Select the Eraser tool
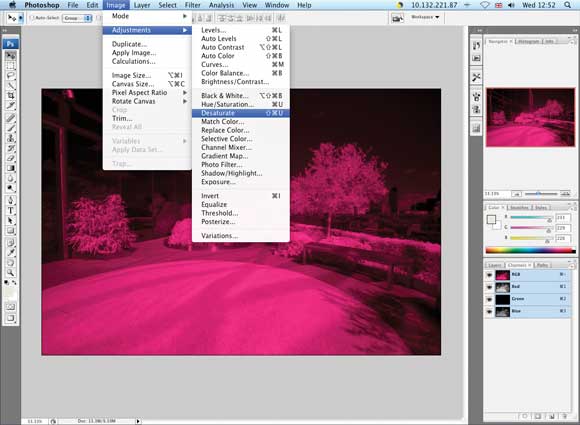The image size is (580, 425). click(x=11, y=158)
